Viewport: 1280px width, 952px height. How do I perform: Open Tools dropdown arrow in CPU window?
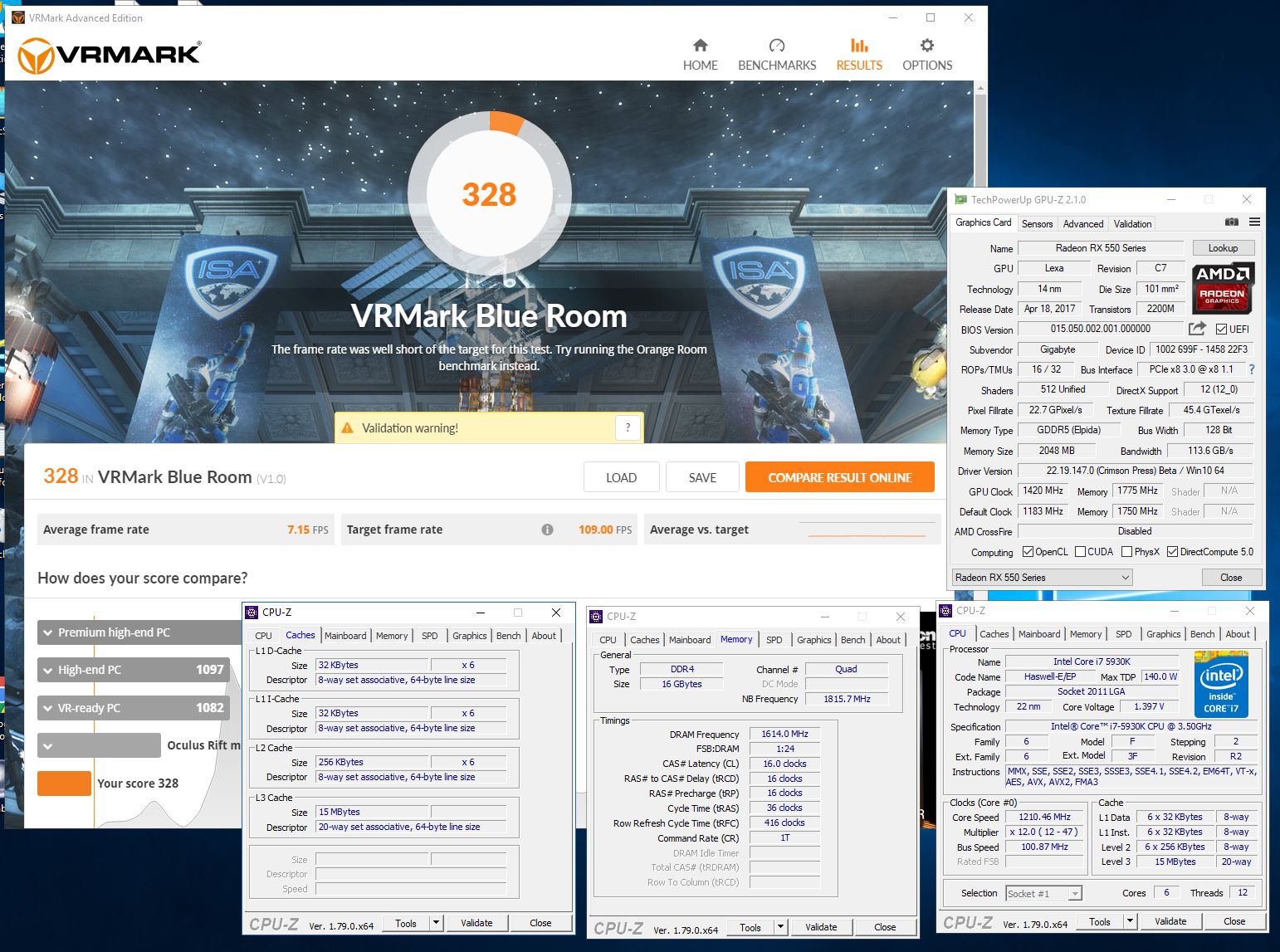click(1130, 921)
